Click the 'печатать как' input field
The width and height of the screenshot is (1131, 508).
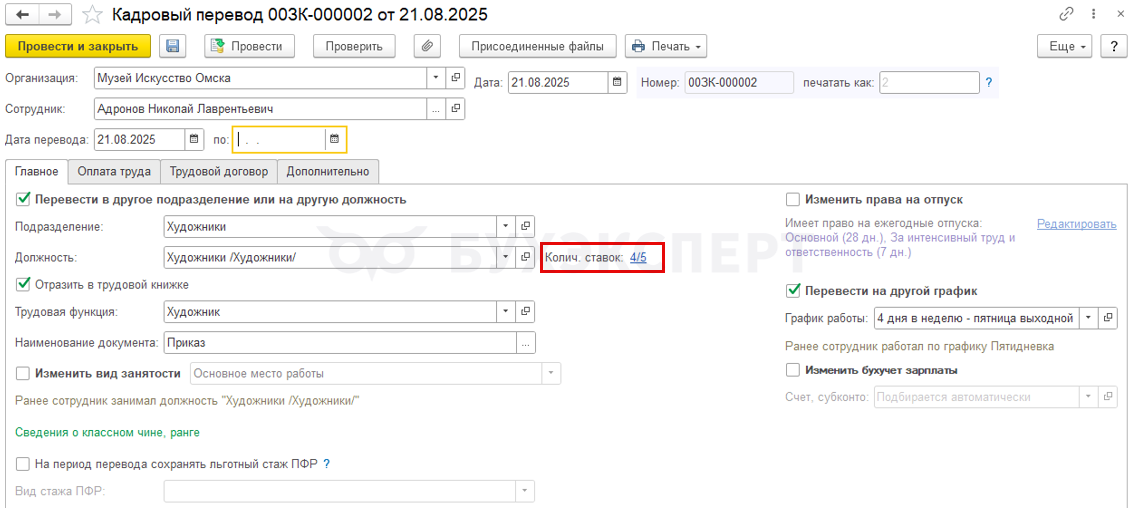928,82
